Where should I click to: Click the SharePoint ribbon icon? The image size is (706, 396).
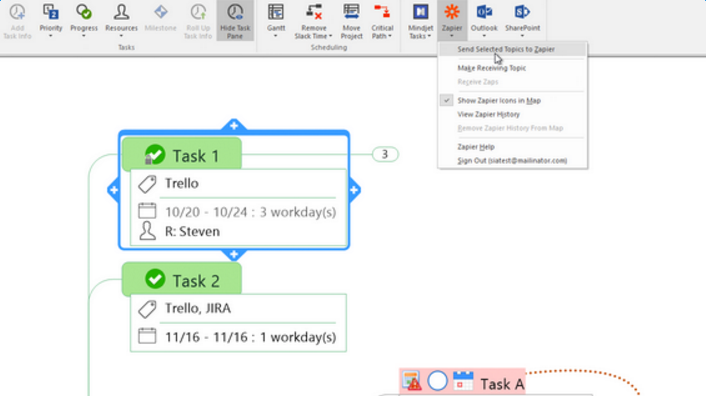pyautogui.click(x=522, y=12)
